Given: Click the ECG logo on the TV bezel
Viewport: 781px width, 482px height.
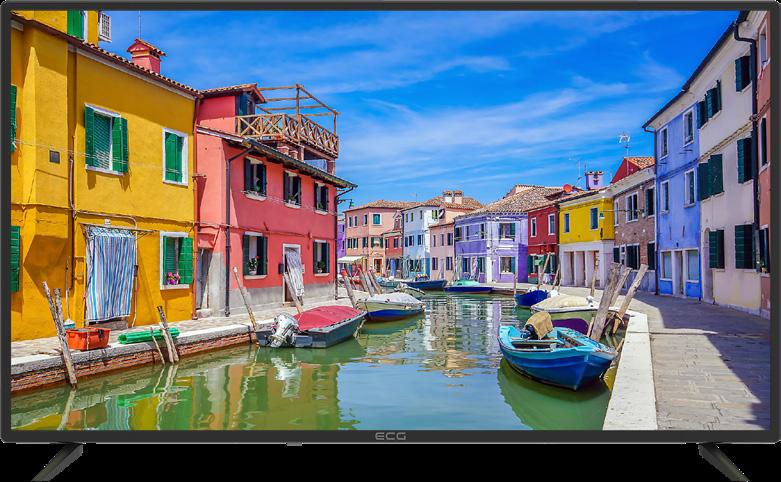Looking at the screenshot, I should click(x=390, y=437).
